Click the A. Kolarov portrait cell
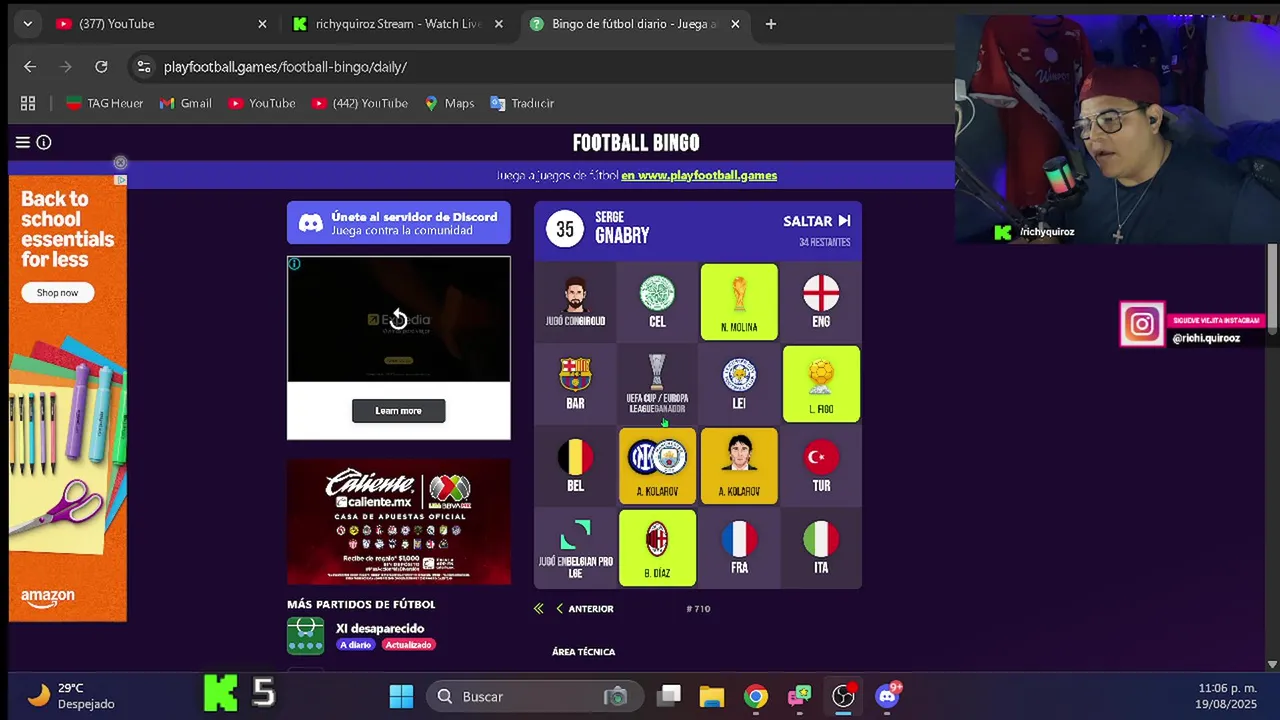This screenshot has width=1280, height=720. pos(739,466)
